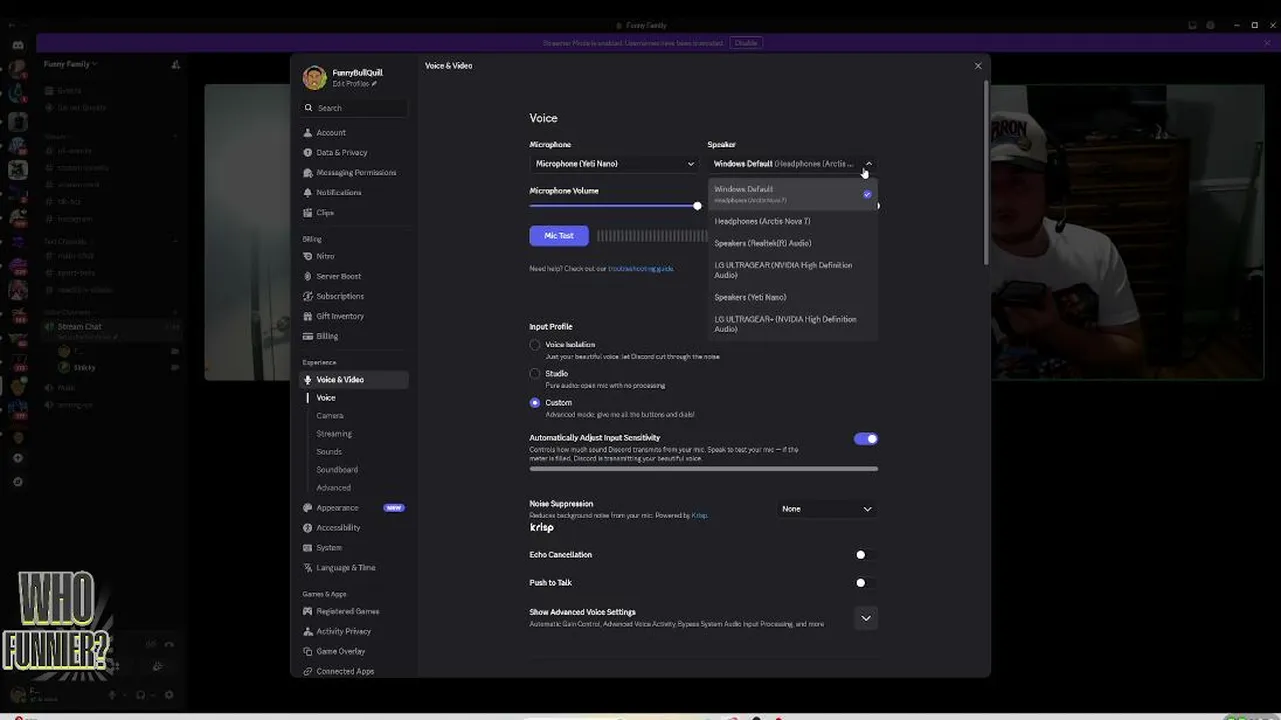This screenshot has width=1281, height=720.
Task: Open the Account settings icon
Action: coord(308,133)
